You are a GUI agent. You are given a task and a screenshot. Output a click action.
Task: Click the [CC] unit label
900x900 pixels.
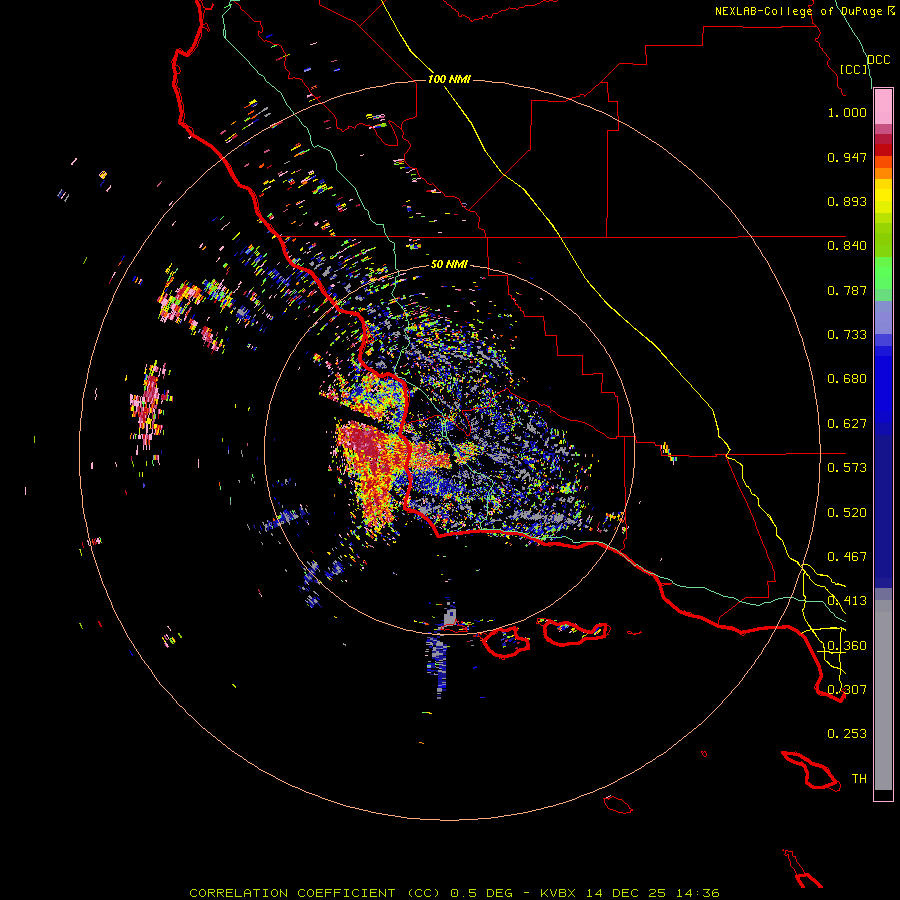click(854, 69)
